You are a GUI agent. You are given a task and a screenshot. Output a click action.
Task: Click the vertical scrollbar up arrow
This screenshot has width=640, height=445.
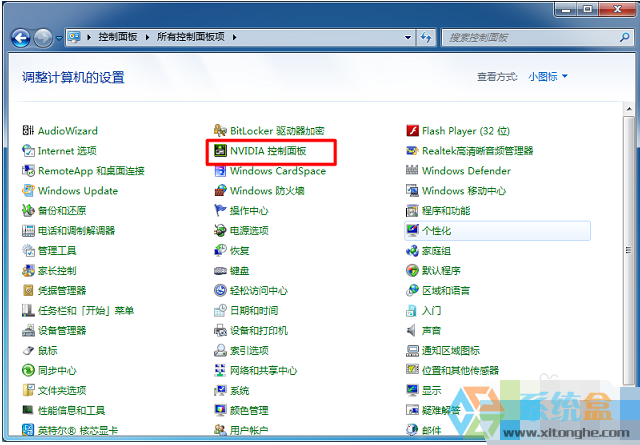point(629,109)
